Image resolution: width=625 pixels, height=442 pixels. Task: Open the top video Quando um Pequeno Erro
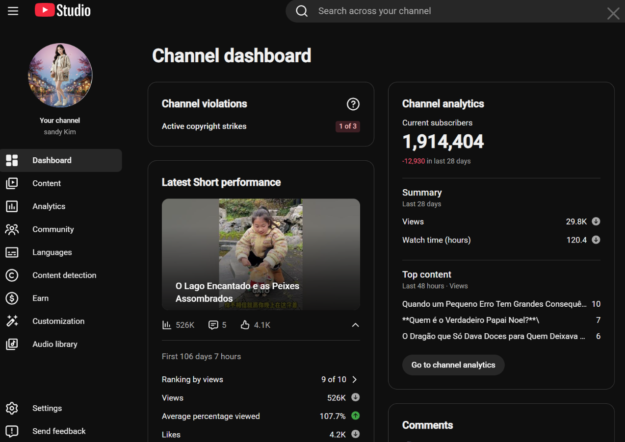[x=494, y=304]
